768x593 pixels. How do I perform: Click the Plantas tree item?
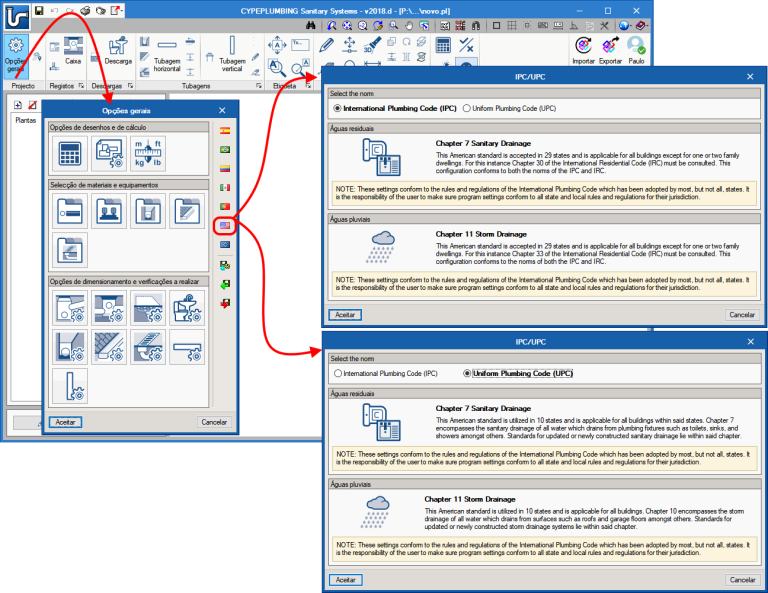tap(25, 120)
